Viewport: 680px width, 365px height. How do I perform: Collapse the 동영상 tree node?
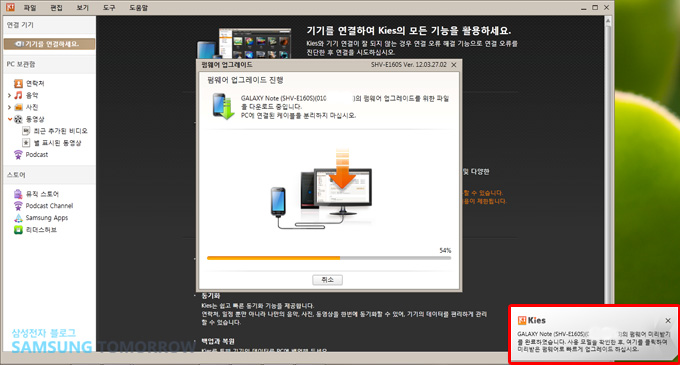10,119
